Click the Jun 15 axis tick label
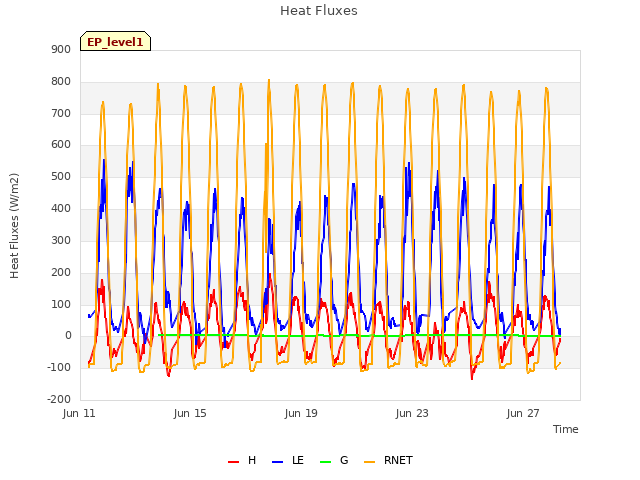Screen dimensions: 640x480 click(190, 413)
